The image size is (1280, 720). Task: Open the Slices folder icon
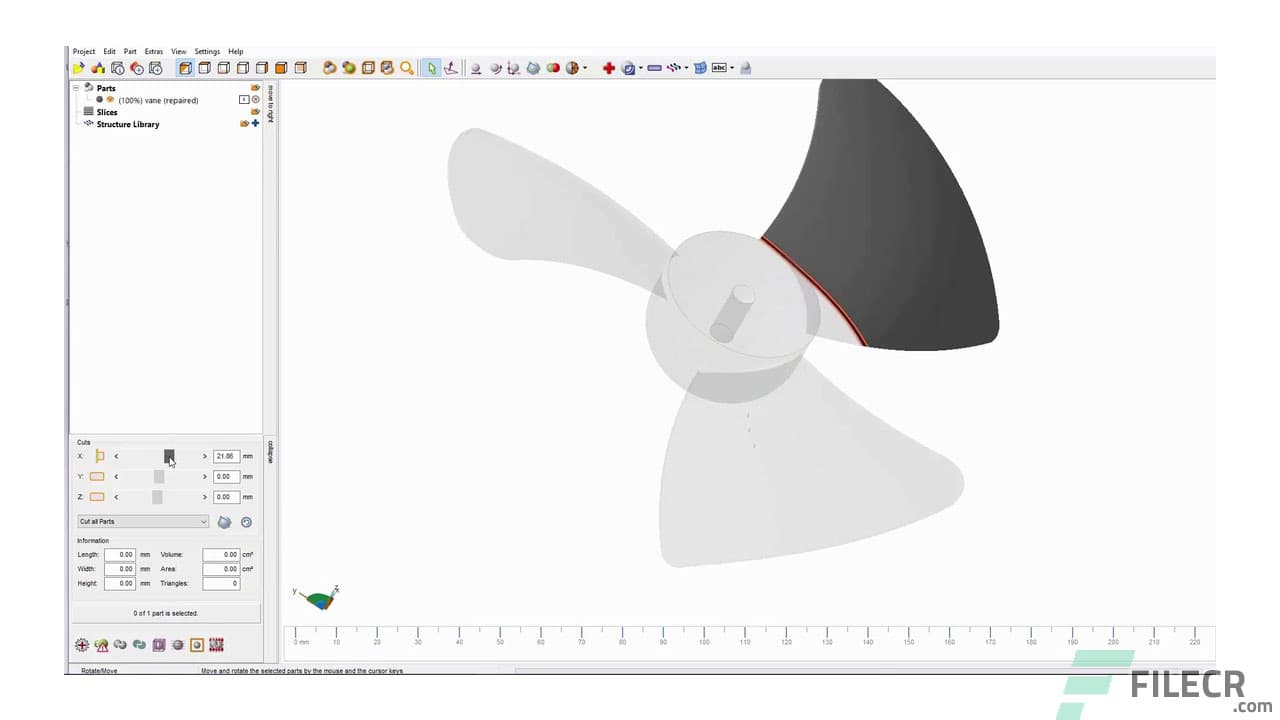[255, 112]
